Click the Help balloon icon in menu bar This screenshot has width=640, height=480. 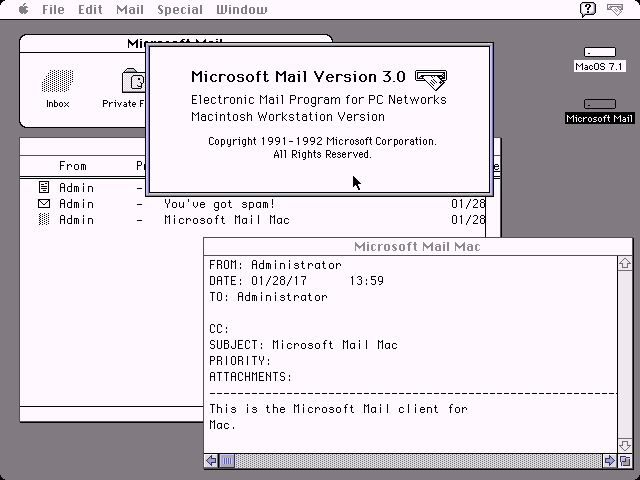coord(589,9)
